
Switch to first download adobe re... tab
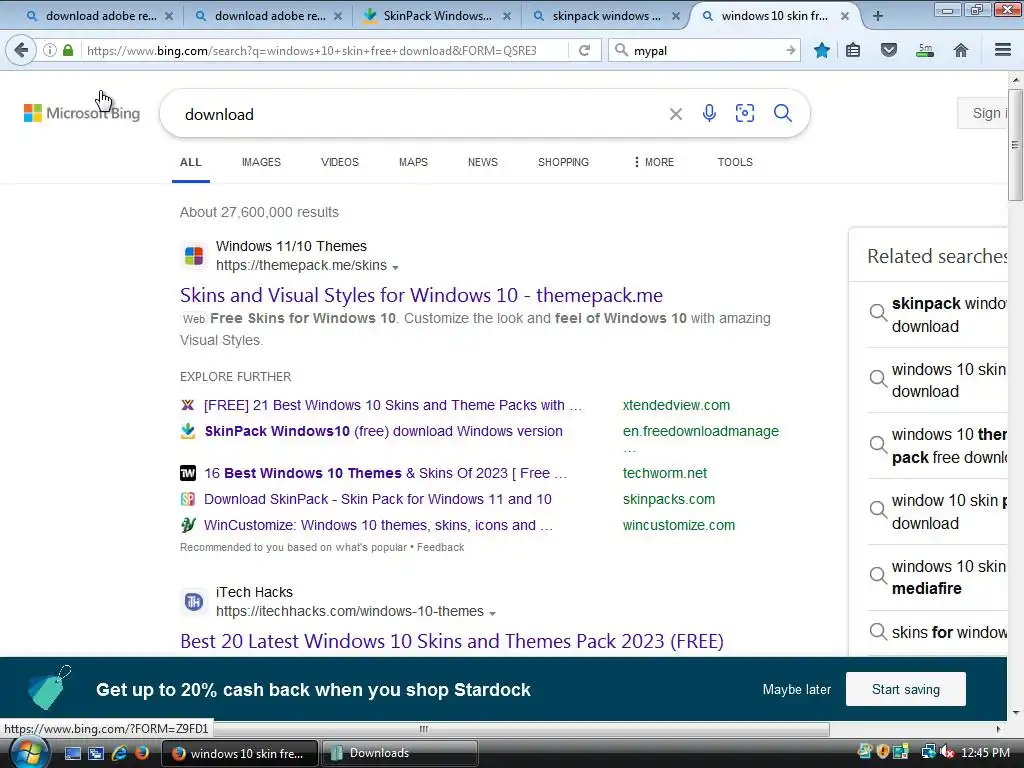click(x=99, y=16)
